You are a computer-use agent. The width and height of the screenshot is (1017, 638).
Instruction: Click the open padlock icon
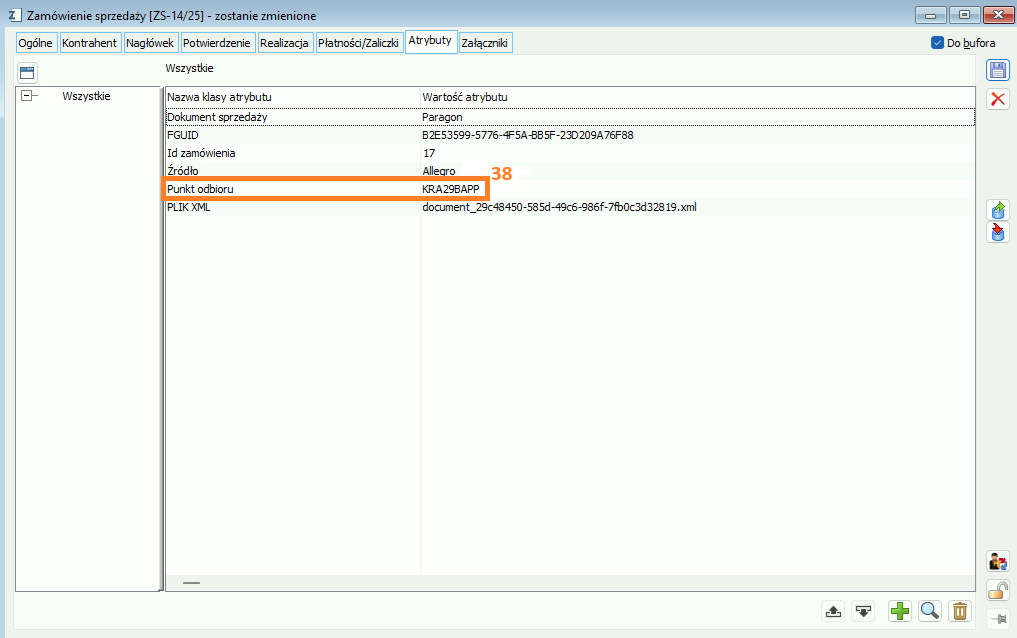997,589
